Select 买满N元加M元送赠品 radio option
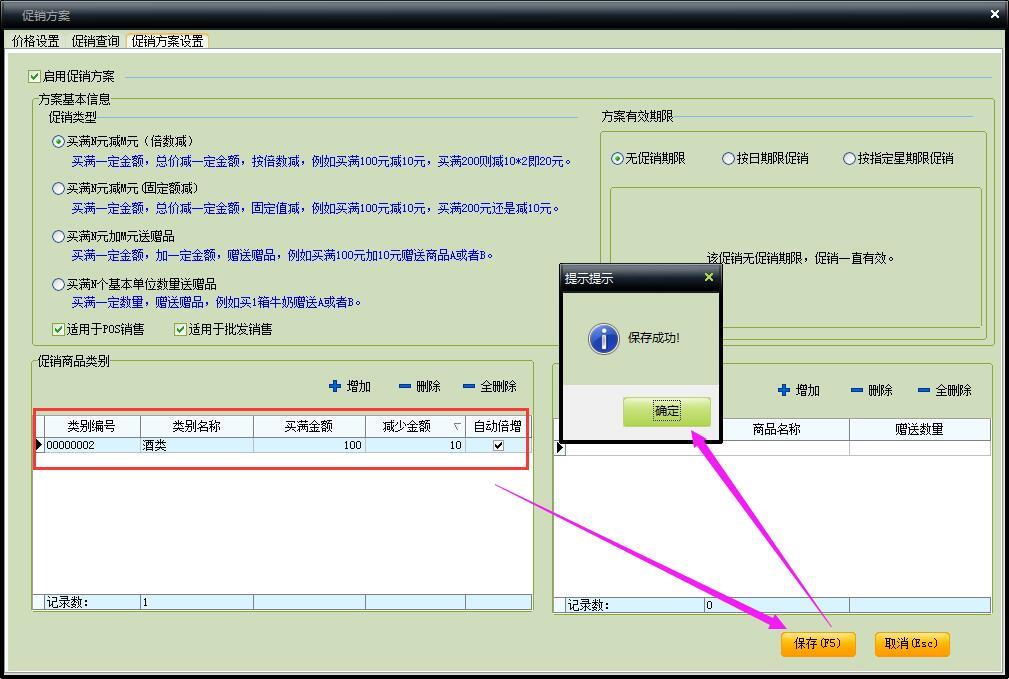Screen dimensions: 1009x679 (58, 236)
